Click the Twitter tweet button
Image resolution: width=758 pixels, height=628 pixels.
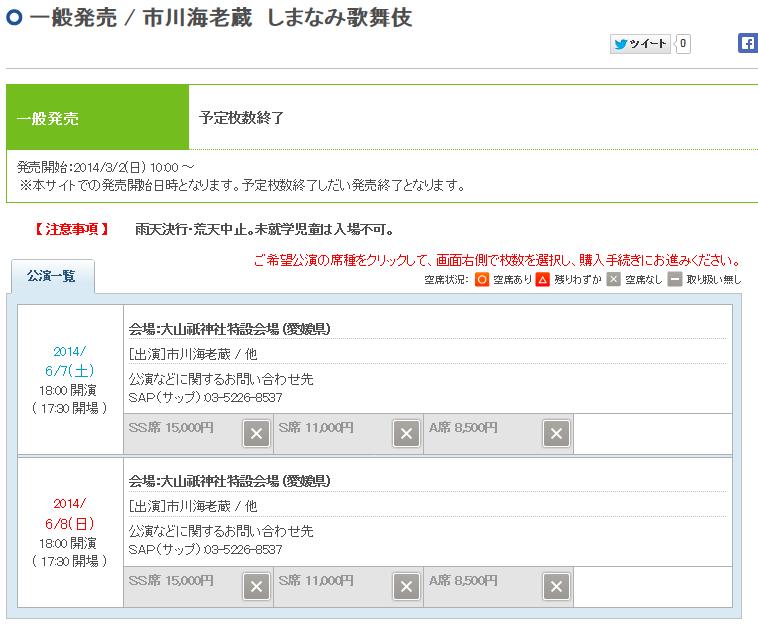point(640,44)
